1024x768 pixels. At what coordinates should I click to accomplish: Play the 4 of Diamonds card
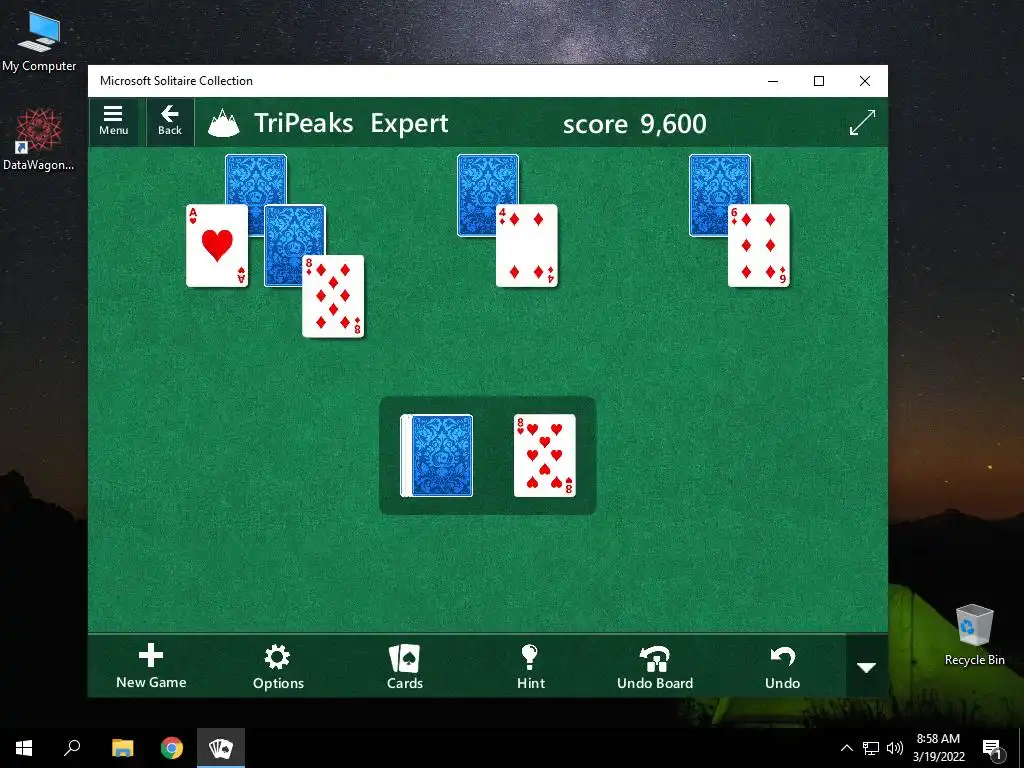(527, 246)
